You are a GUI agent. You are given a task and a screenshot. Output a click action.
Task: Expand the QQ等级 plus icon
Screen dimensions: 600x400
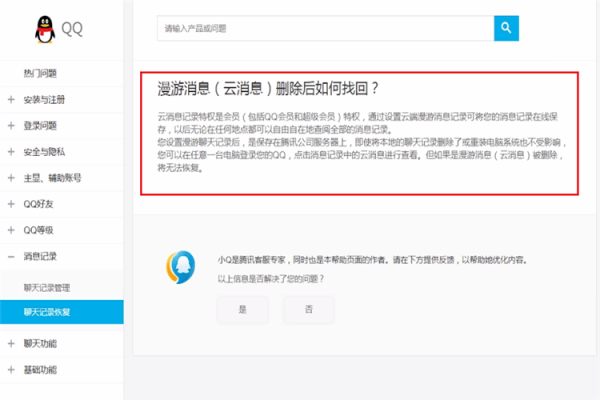pyautogui.click(x=11, y=230)
